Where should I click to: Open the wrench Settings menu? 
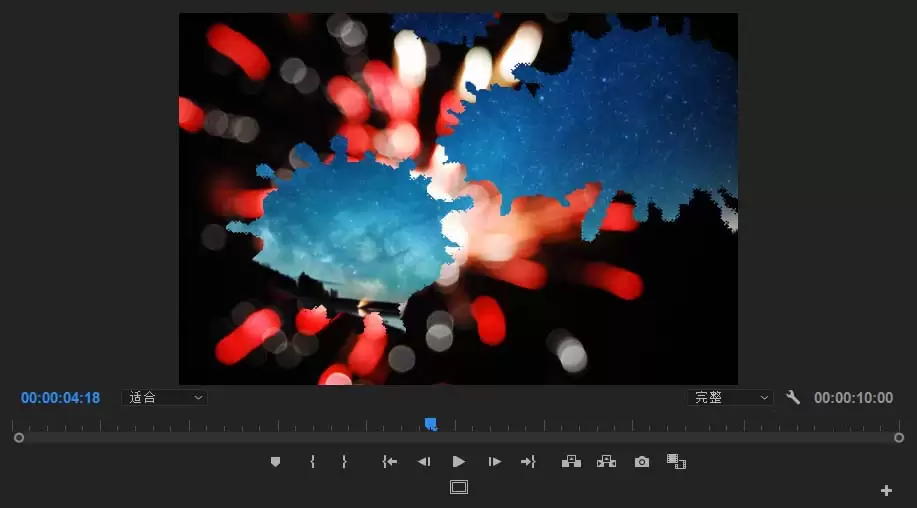click(793, 398)
